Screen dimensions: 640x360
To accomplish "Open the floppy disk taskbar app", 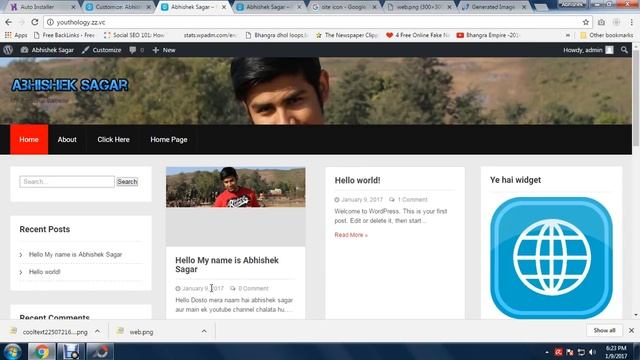I will [x=71, y=351].
